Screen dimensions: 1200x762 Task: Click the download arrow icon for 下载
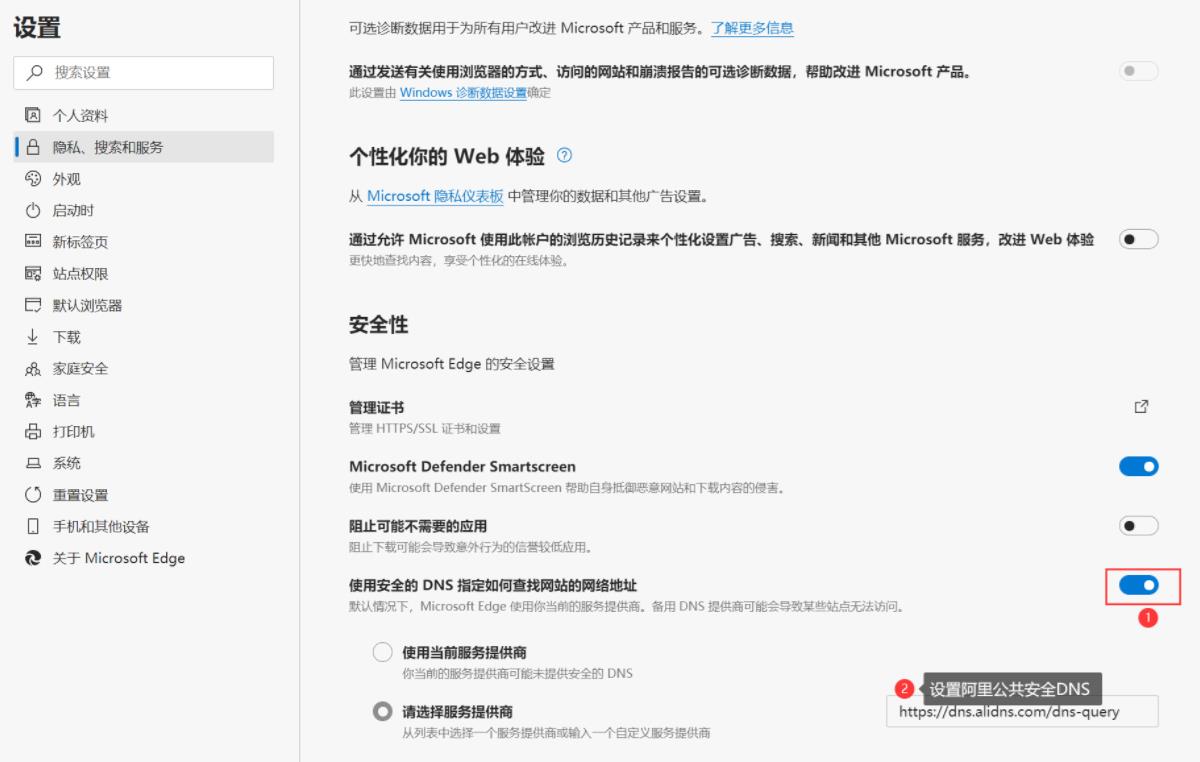pos(31,337)
